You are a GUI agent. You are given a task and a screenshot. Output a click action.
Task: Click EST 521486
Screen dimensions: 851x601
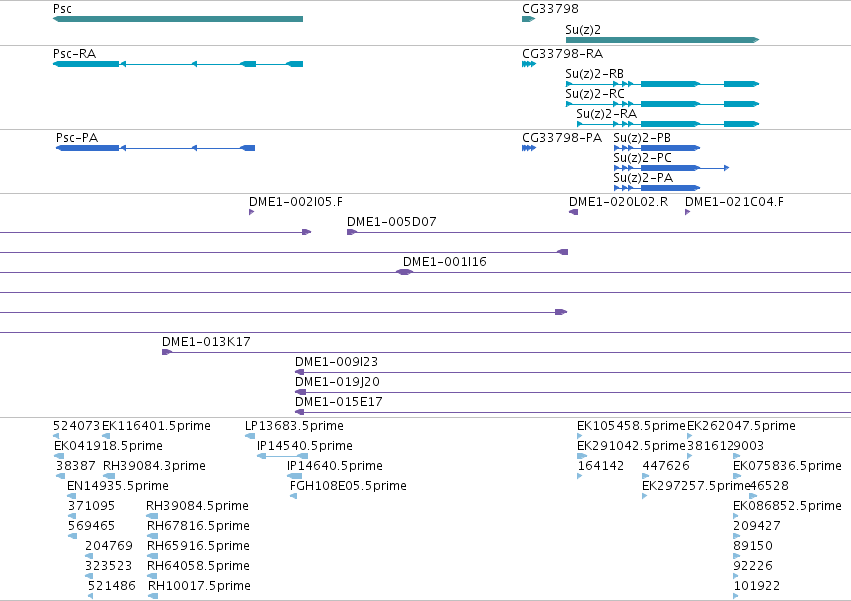coord(111,586)
